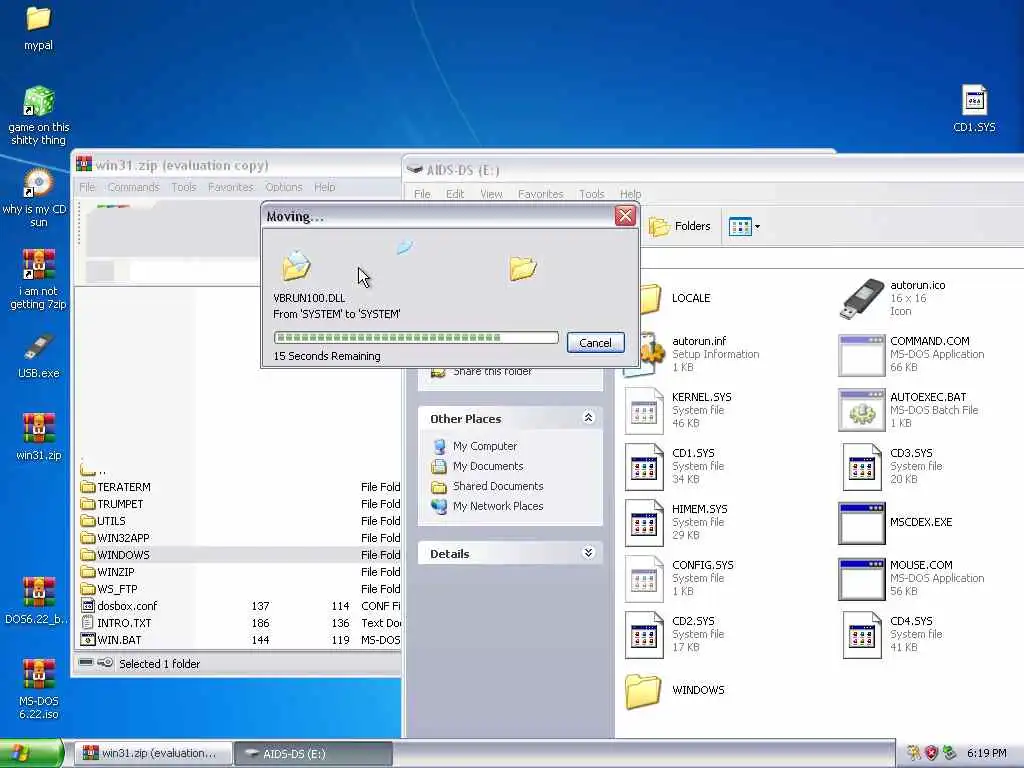
Task: Open File menu in AIDS-DS window
Action: pos(423,194)
